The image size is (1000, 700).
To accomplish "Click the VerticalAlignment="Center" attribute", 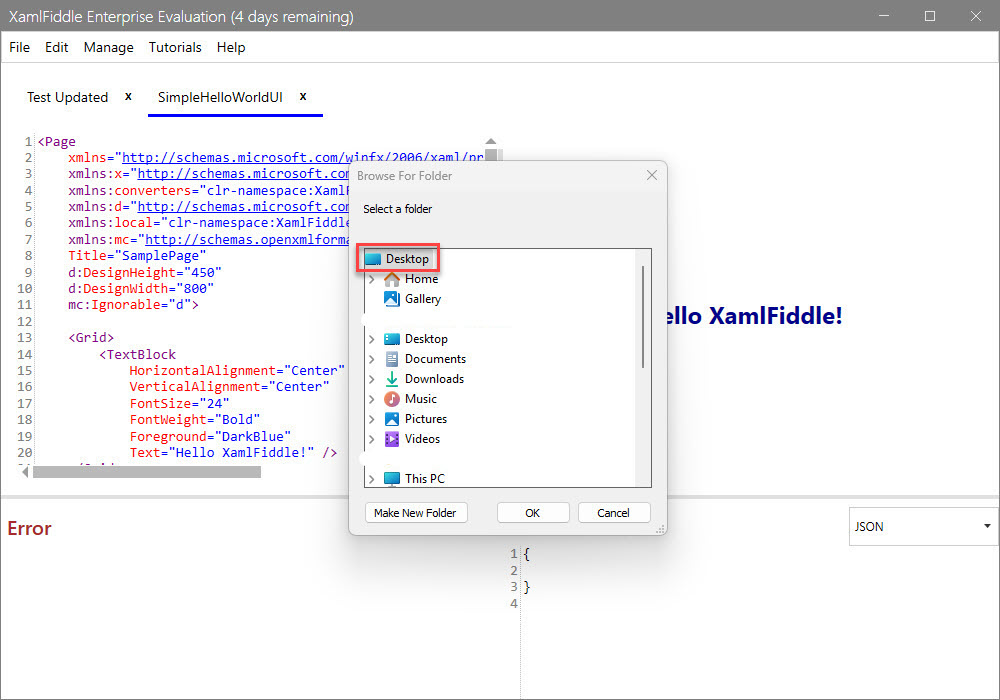I will pyautogui.click(x=230, y=386).
